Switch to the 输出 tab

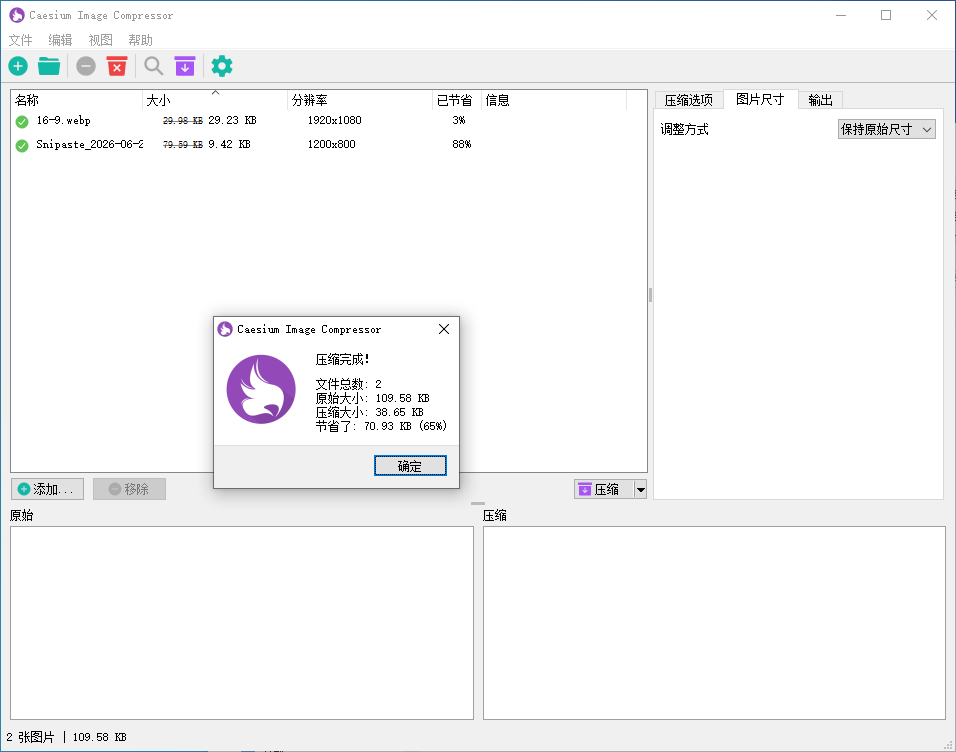tap(820, 100)
